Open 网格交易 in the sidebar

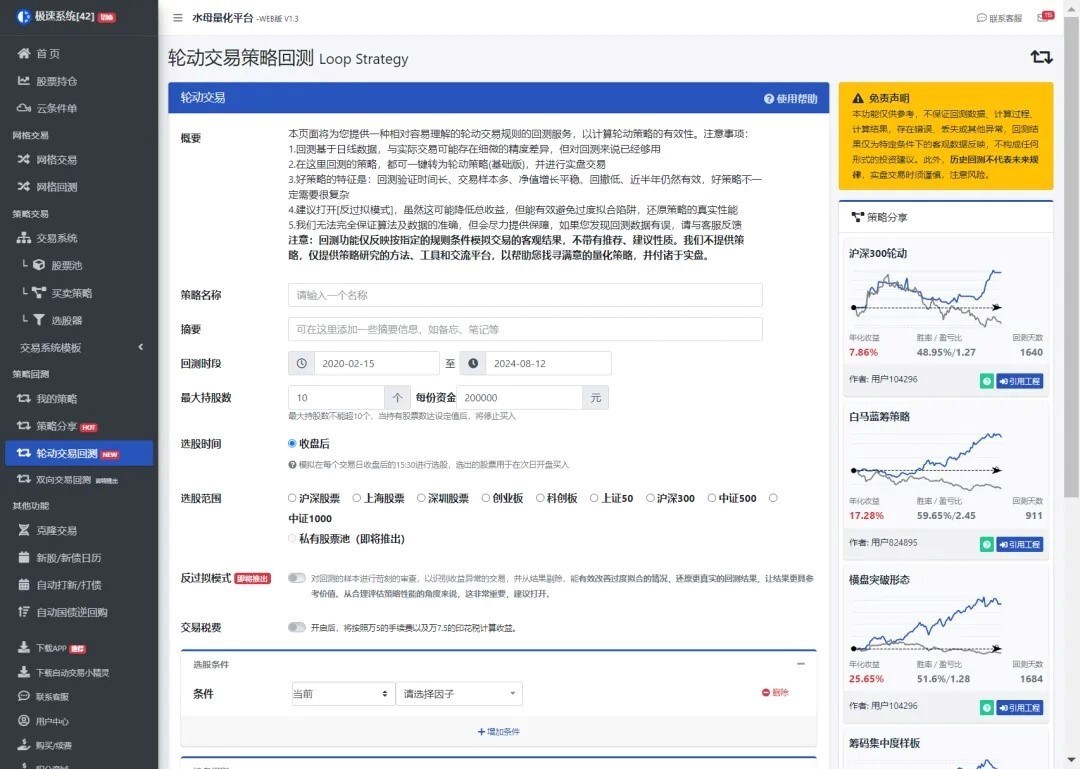[56, 159]
